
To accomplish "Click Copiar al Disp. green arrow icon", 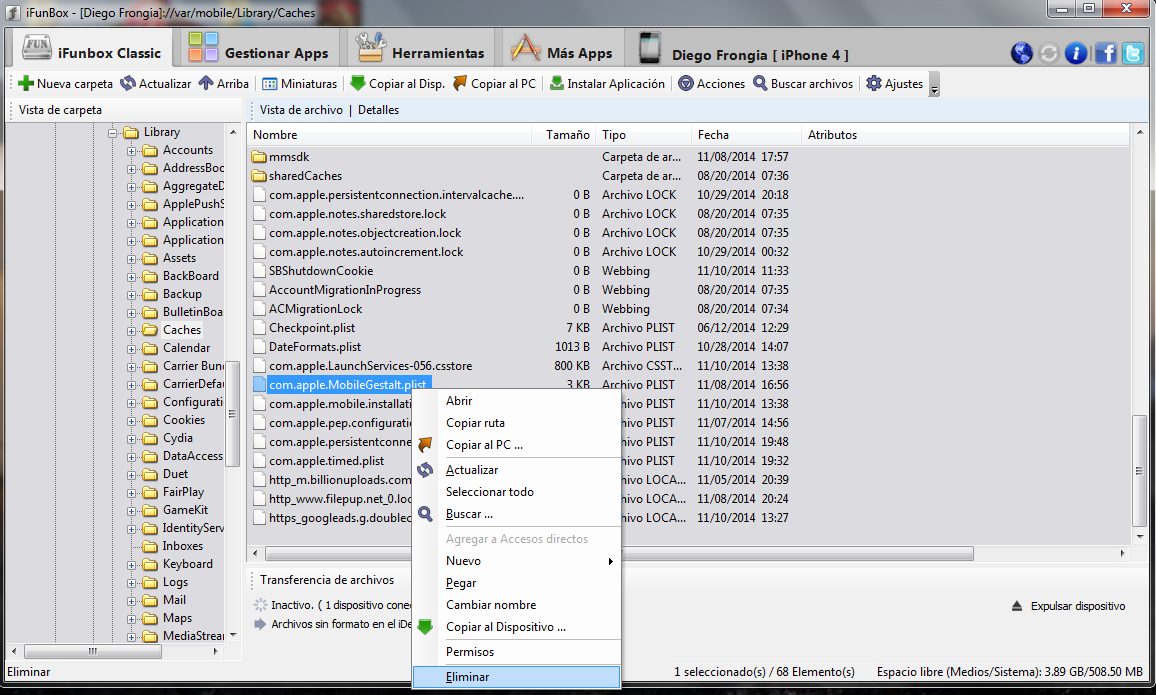I will pyautogui.click(x=358, y=84).
